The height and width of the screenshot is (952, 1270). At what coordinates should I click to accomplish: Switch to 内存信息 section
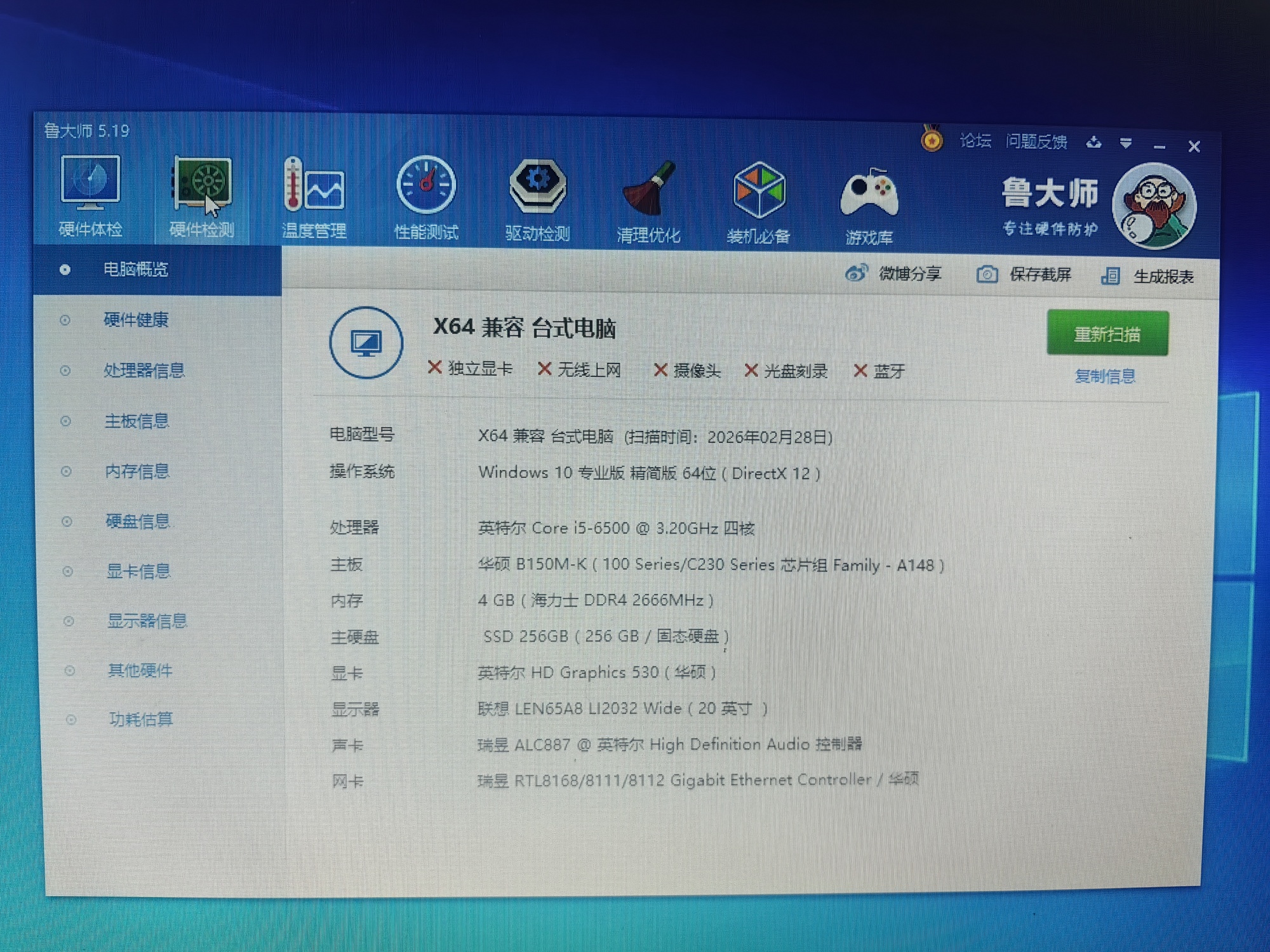(137, 471)
